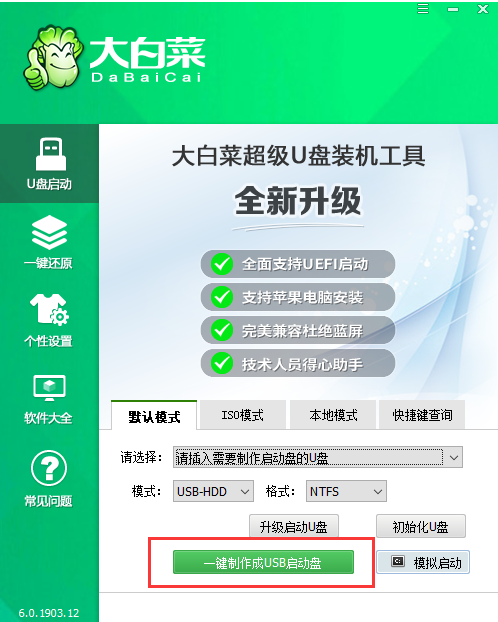Viewport: 498px width, 622px height.
Task: Click the 升级启动U盘 button
Action: coord(294,526)
